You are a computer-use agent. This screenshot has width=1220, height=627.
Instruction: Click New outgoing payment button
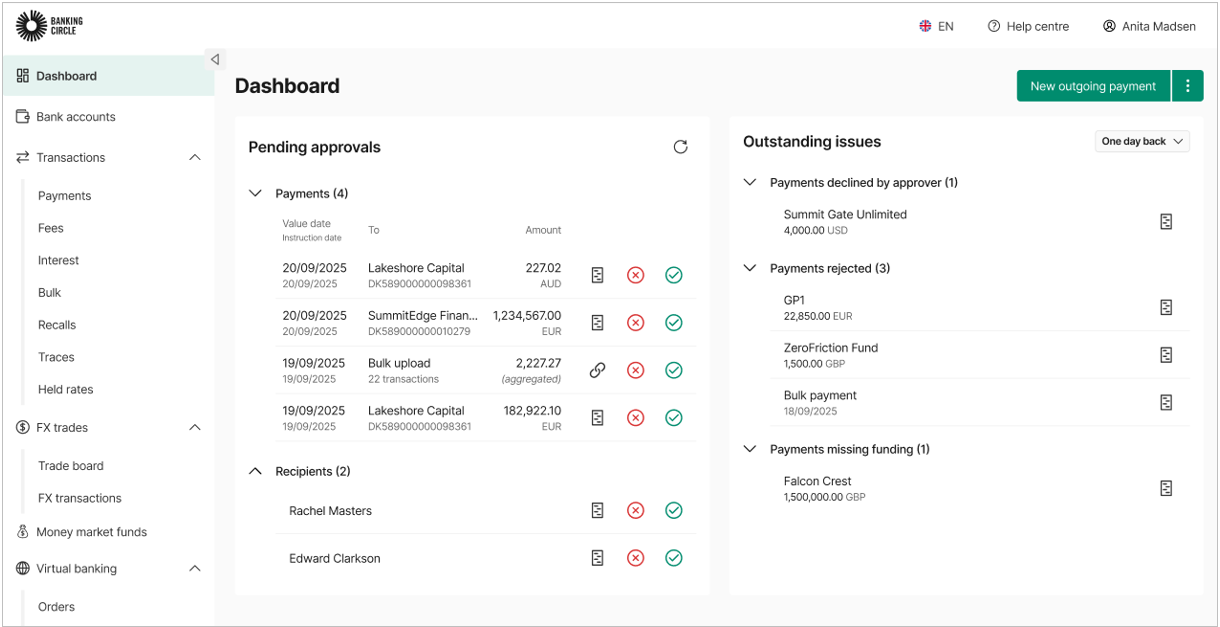(x=1093, y=86)
